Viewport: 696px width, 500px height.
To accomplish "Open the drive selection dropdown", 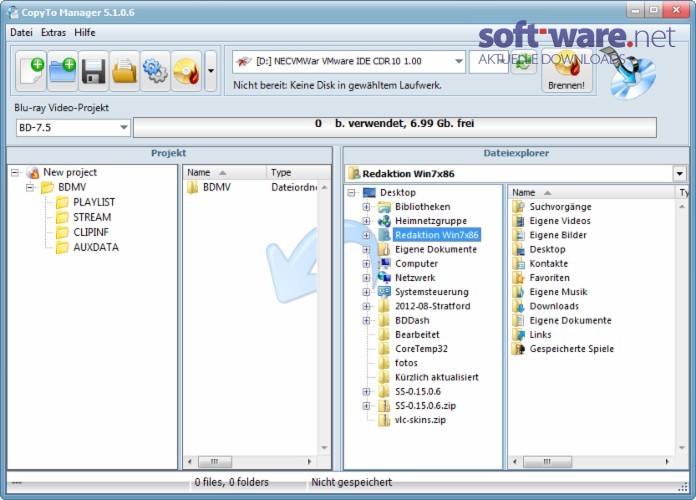I will (459, 61).
